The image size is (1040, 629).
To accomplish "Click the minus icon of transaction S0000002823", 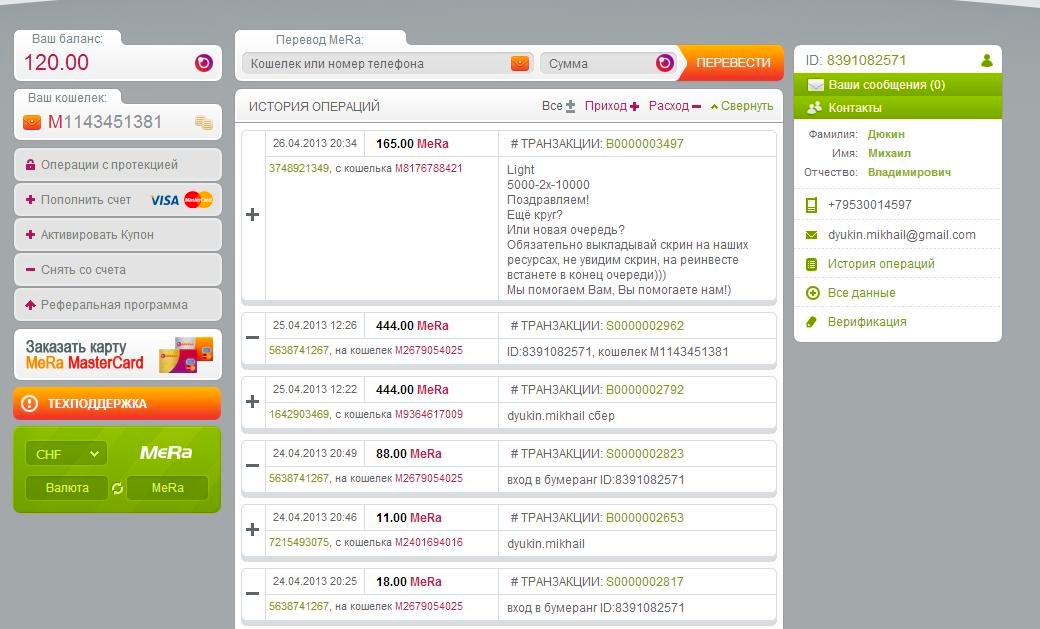I will (x=253, y=466).
